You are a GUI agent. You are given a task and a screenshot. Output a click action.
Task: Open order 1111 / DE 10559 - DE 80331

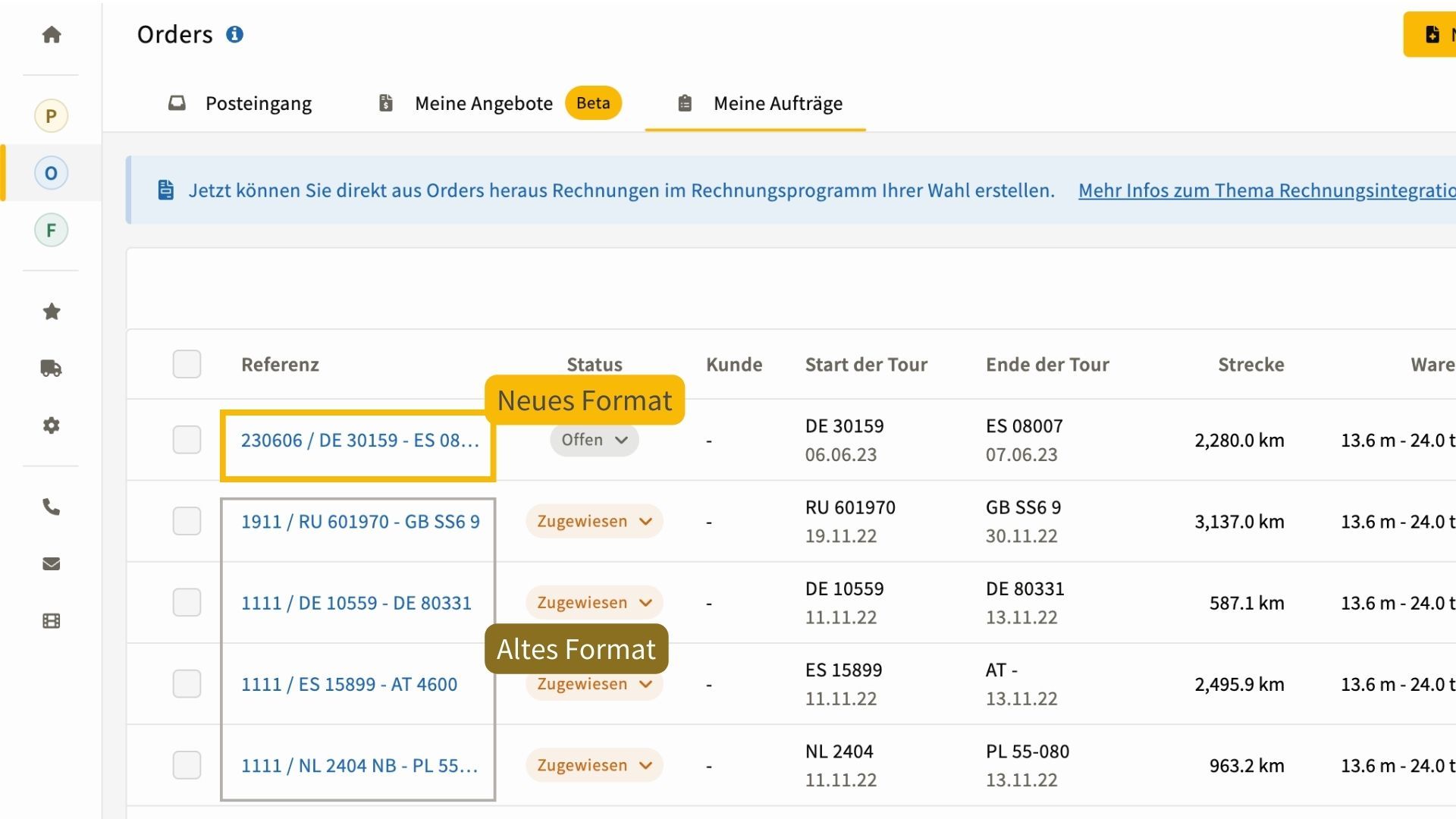coord(356,603)
